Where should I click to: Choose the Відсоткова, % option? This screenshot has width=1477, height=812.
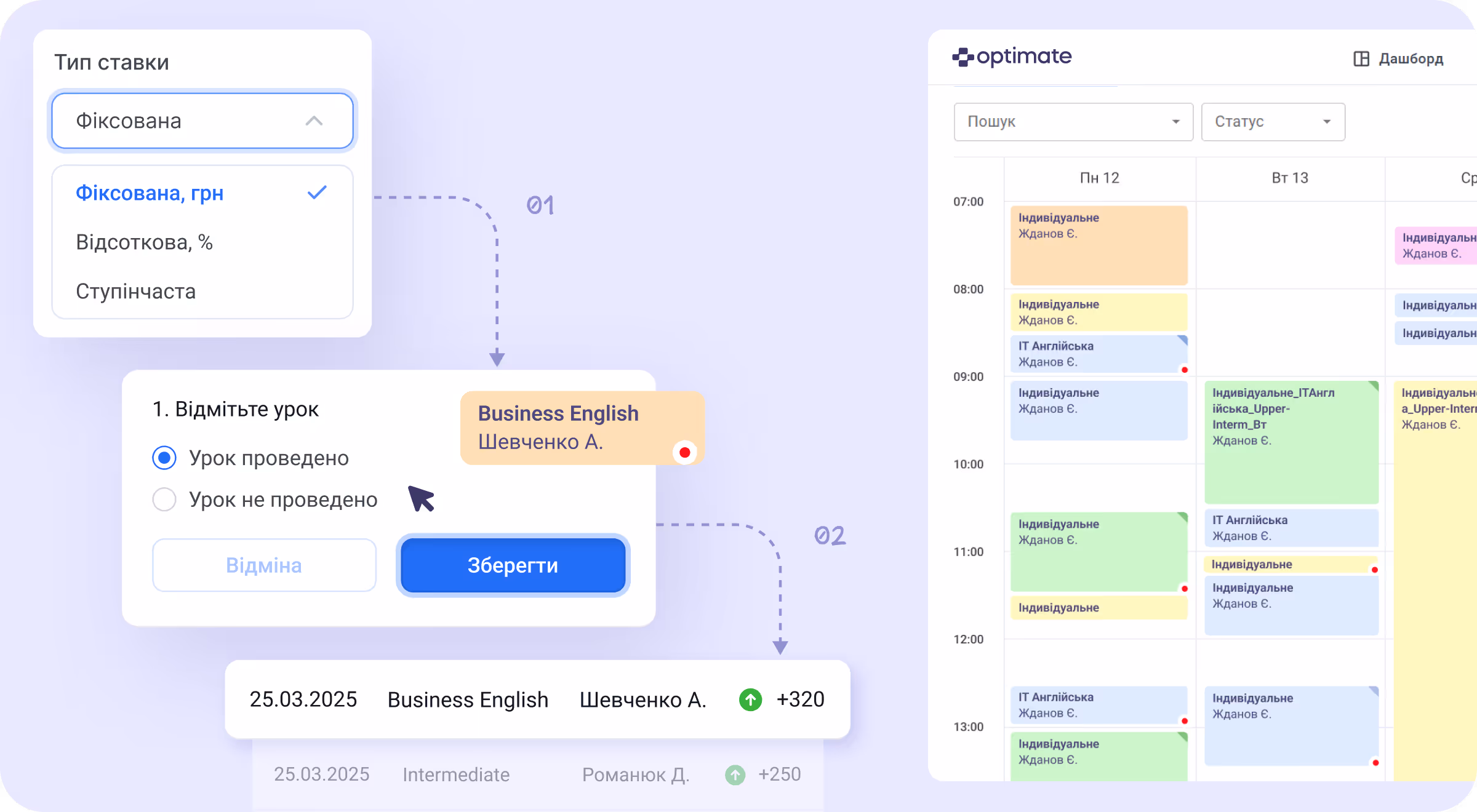[145, 242]
